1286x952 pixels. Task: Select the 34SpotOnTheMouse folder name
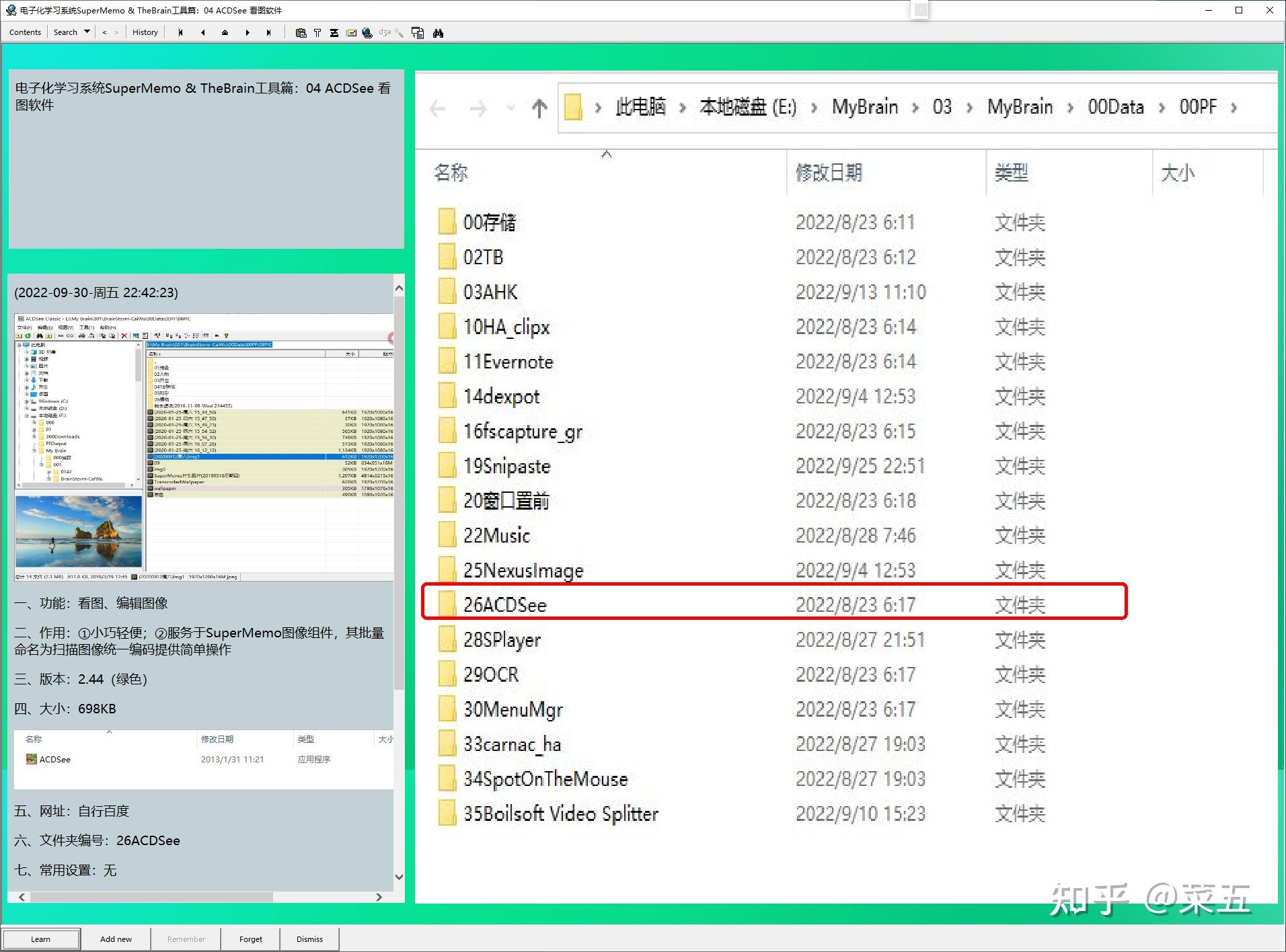pos(545,779)
